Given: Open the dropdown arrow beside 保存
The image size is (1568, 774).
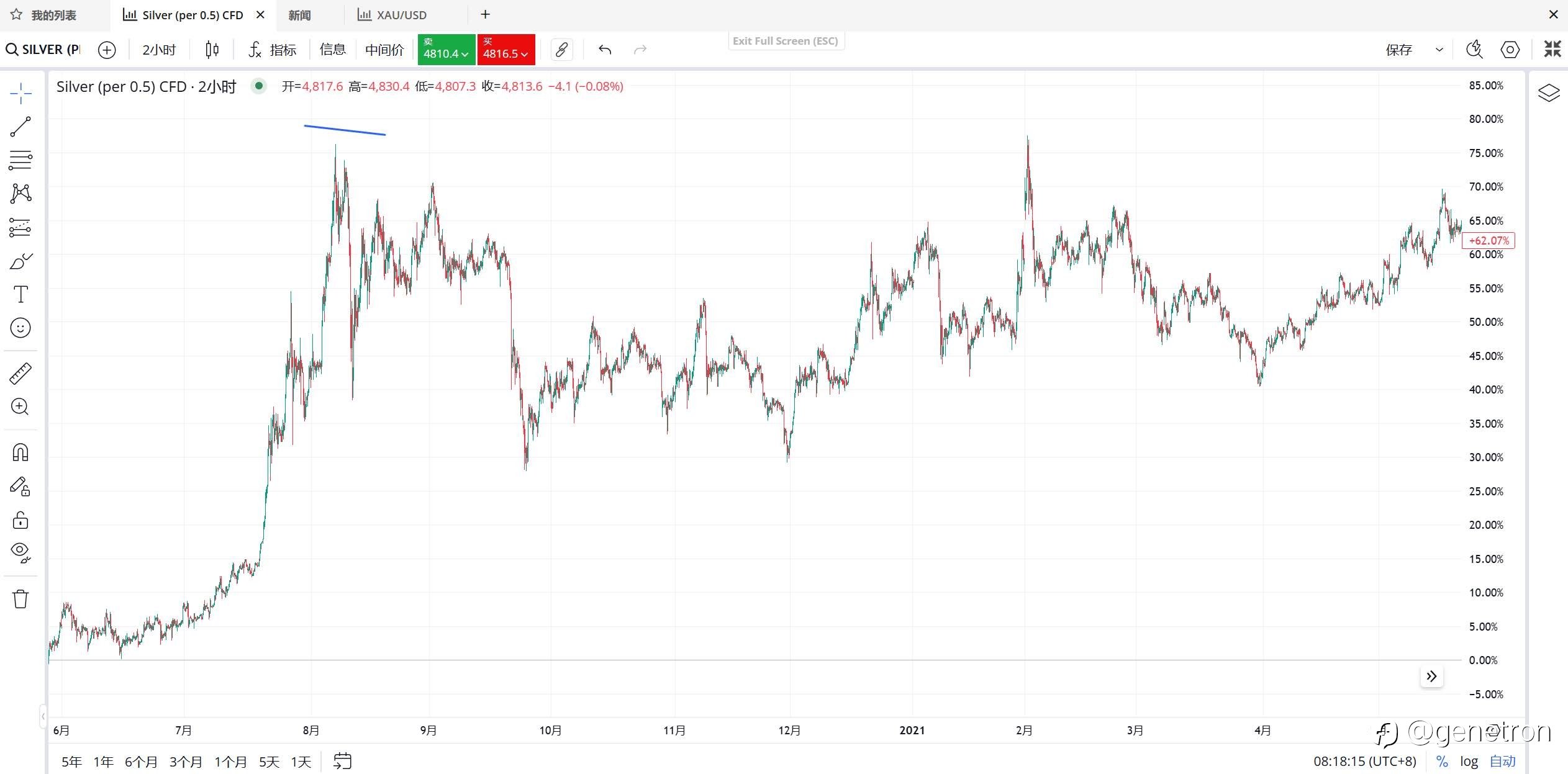Looking at the screenshot, I should (x=1439, y=50).
